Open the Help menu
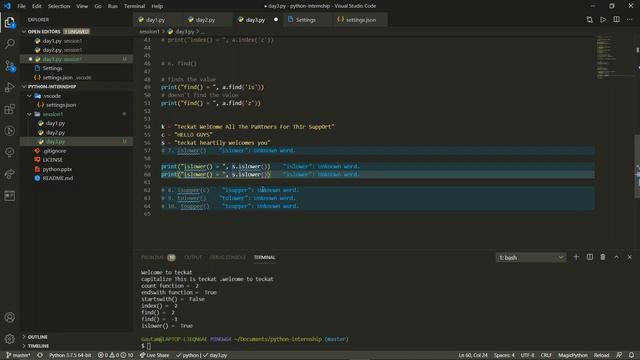 tap(157, 6)
